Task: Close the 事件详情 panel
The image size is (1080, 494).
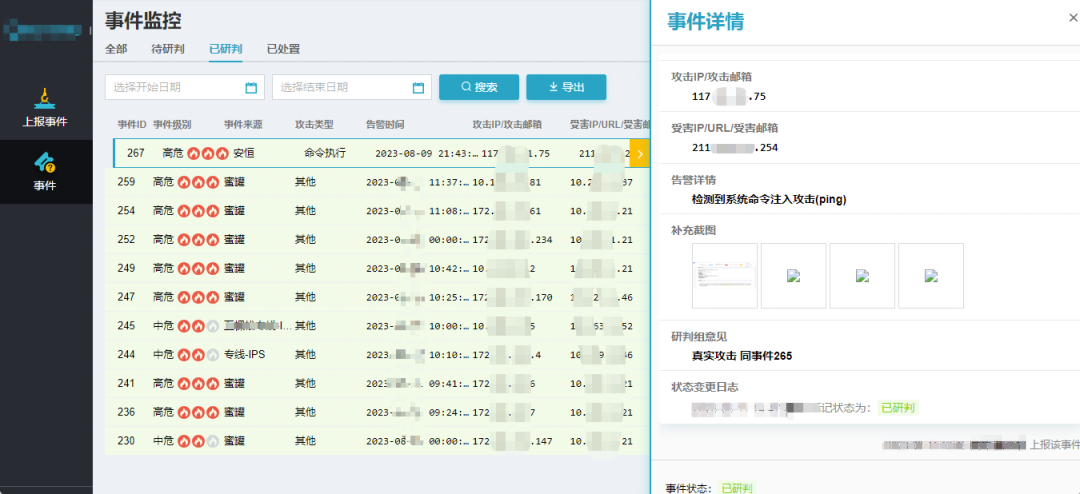Action: [x=1073, y=17]
